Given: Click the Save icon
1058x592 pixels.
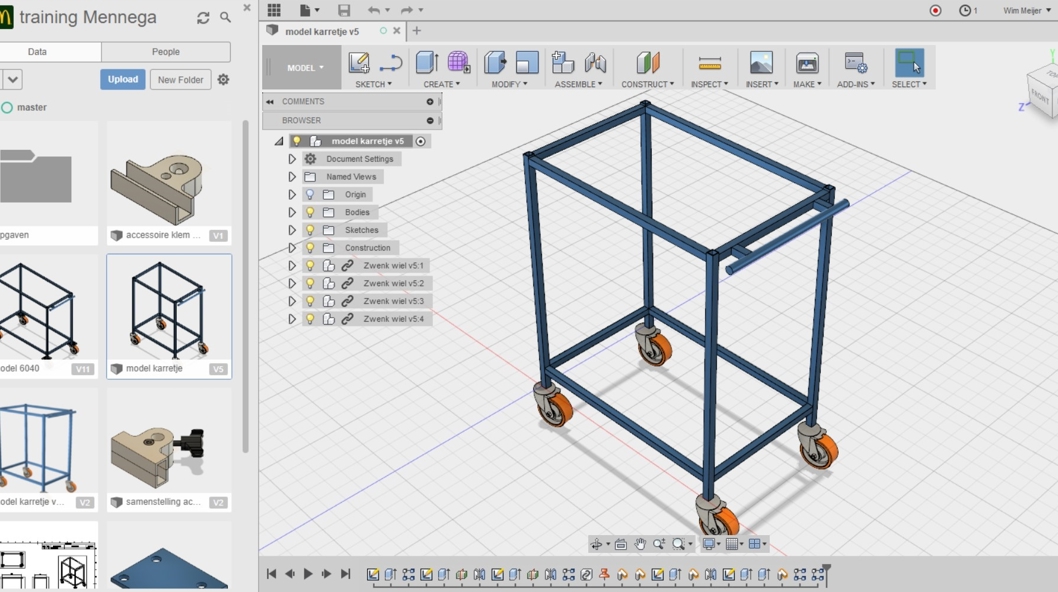Looking at the screenshot, I should tap(344, 10).
